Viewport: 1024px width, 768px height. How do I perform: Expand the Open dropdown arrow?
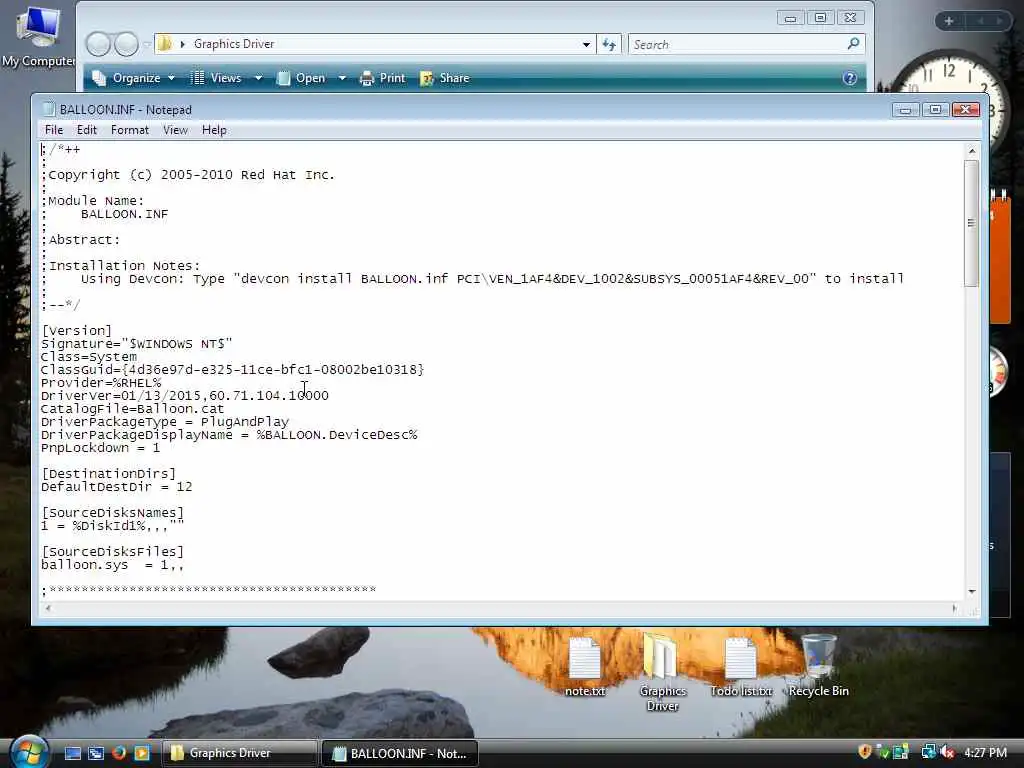point(342,78)
